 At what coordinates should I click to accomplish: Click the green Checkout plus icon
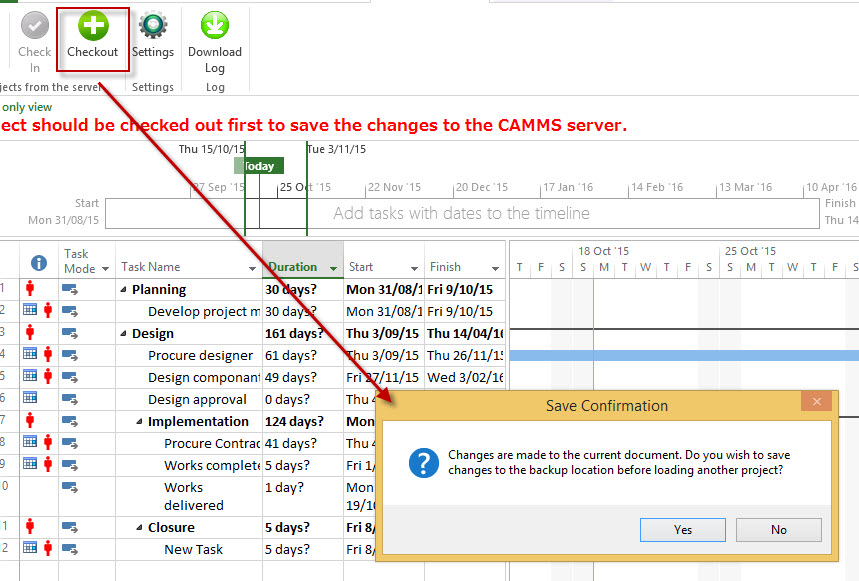[93, 27]
